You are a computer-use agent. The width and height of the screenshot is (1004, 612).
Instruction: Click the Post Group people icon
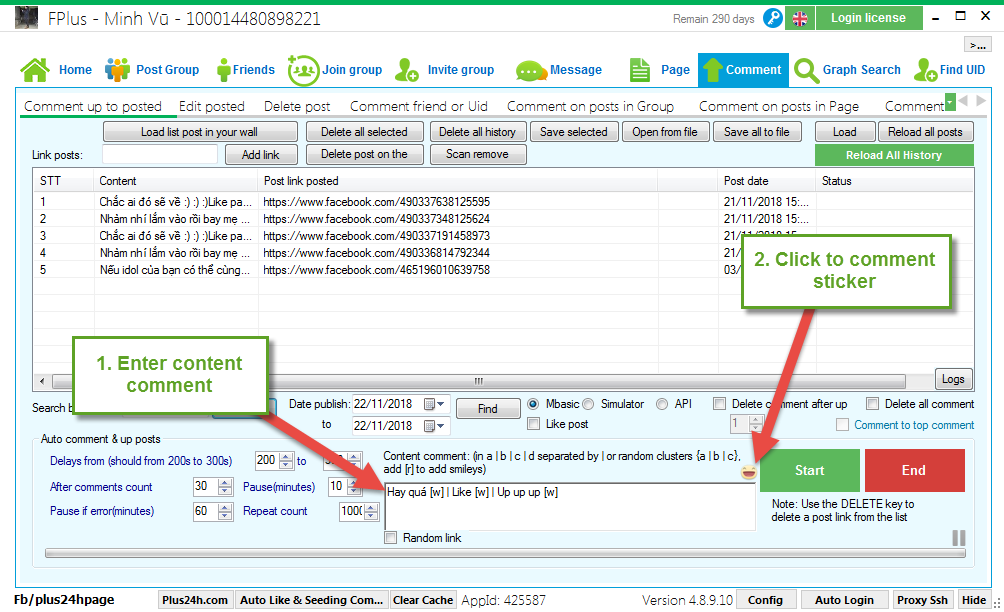click(x=117, y=70)
